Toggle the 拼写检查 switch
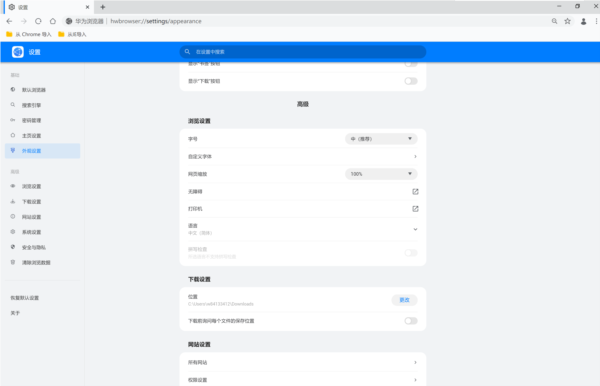 point(411,253)
